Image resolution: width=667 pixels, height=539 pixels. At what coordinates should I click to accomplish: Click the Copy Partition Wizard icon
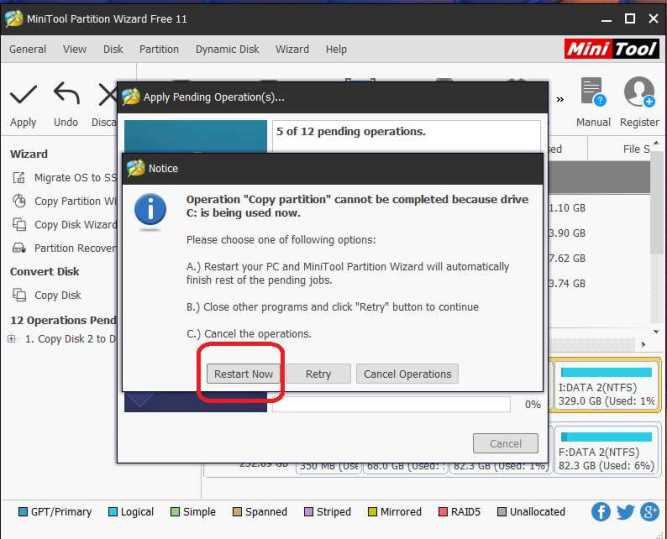pos(19,201)
